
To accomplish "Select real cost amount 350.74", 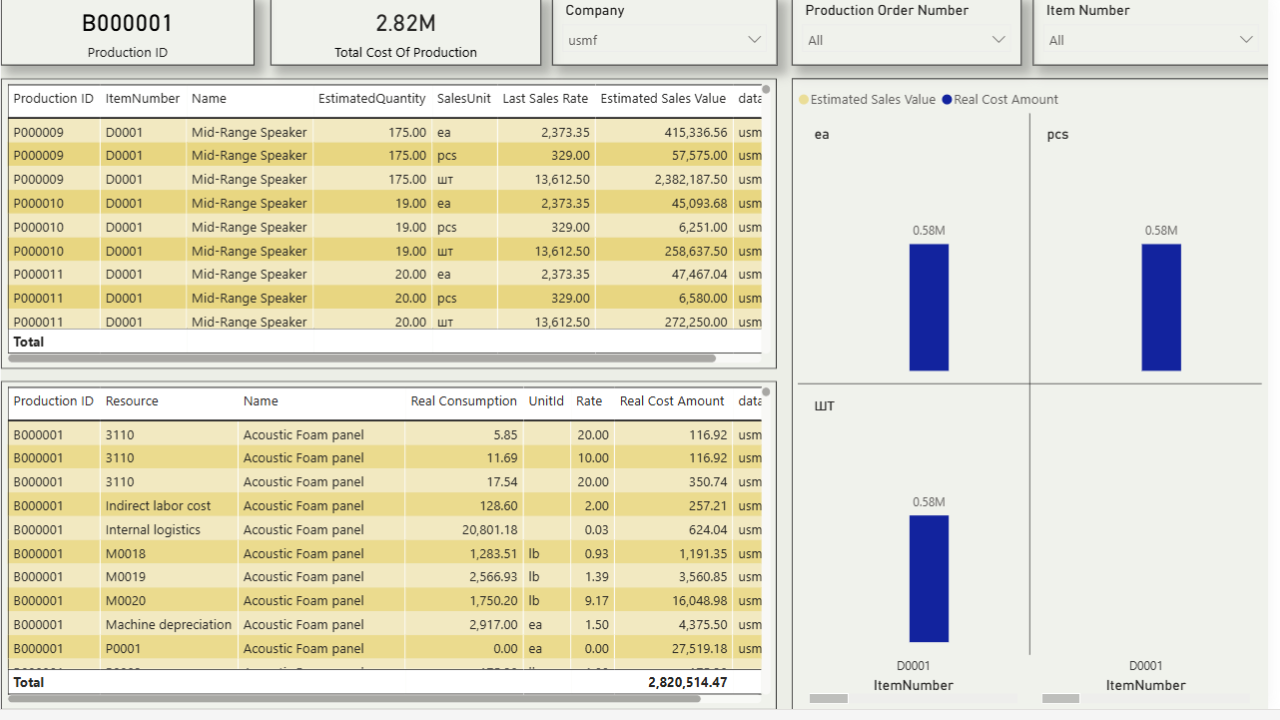I will (708, 482).
